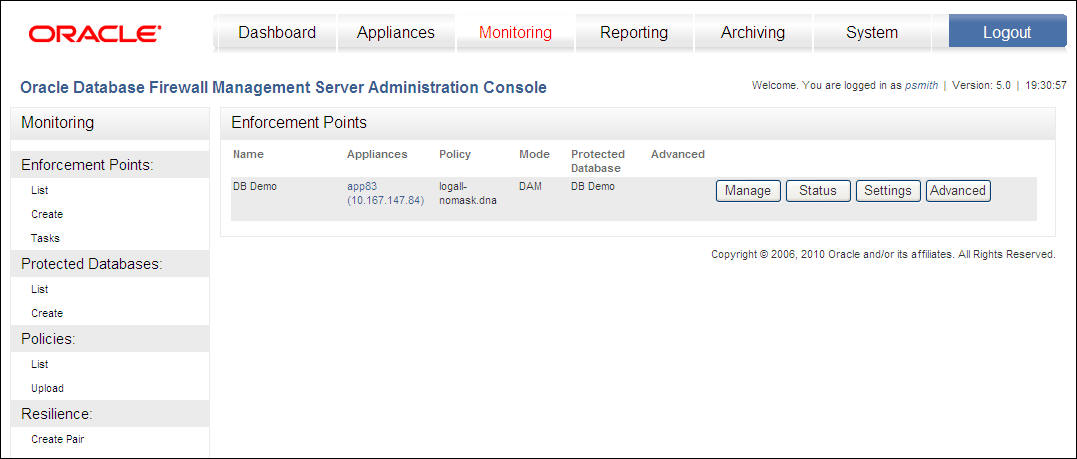
Task: Click the Logout button
Action: coord(1007,32)
